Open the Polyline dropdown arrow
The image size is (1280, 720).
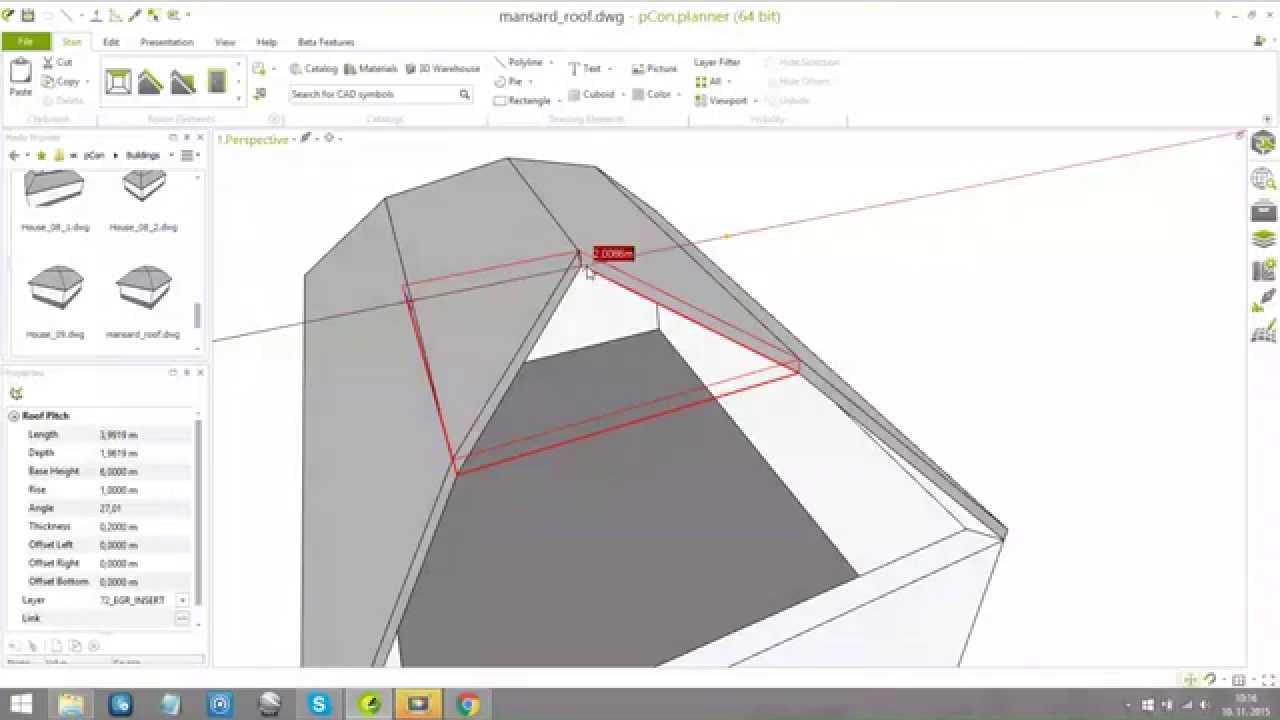550,62
